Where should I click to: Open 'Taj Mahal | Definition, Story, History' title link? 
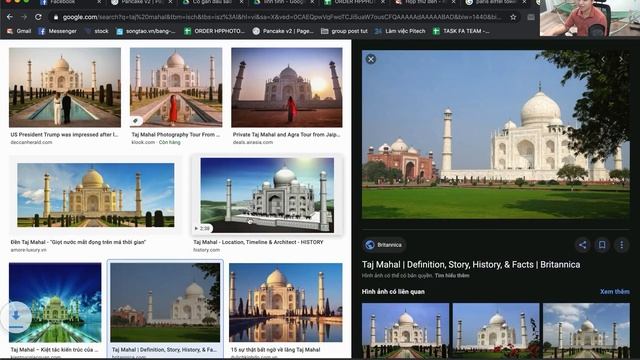[471, 264]
